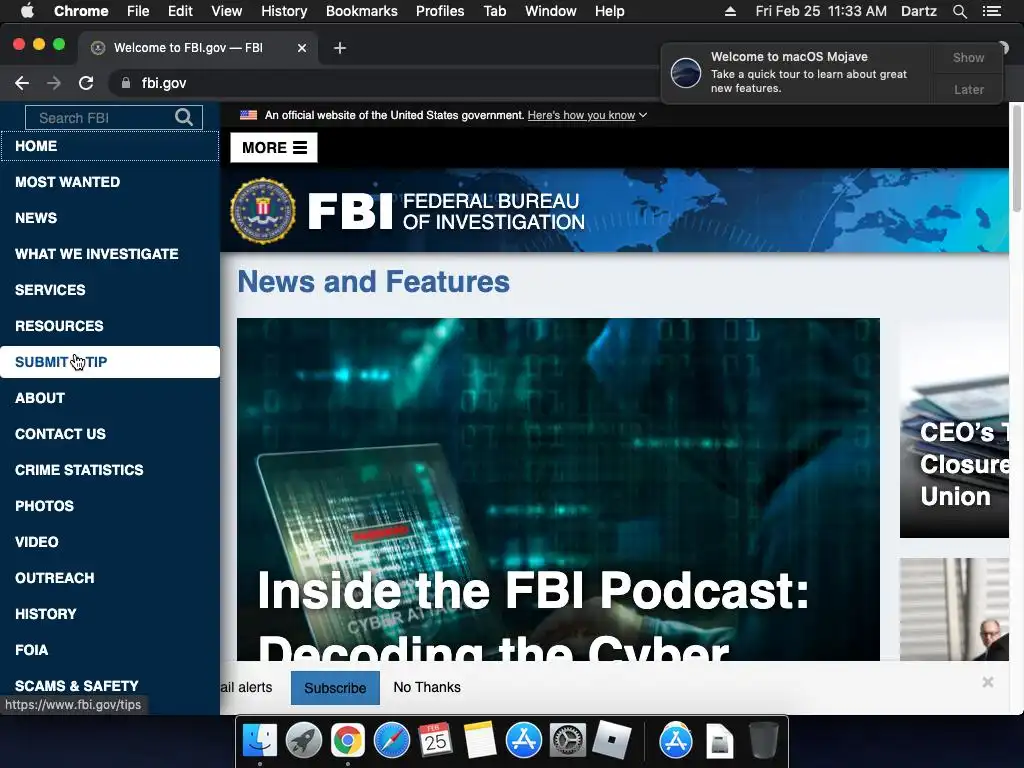Open SUBMIT A TIP sidebar link
Screen dimensions: 1024x768
pyautogui.click(x=110, y=362)
